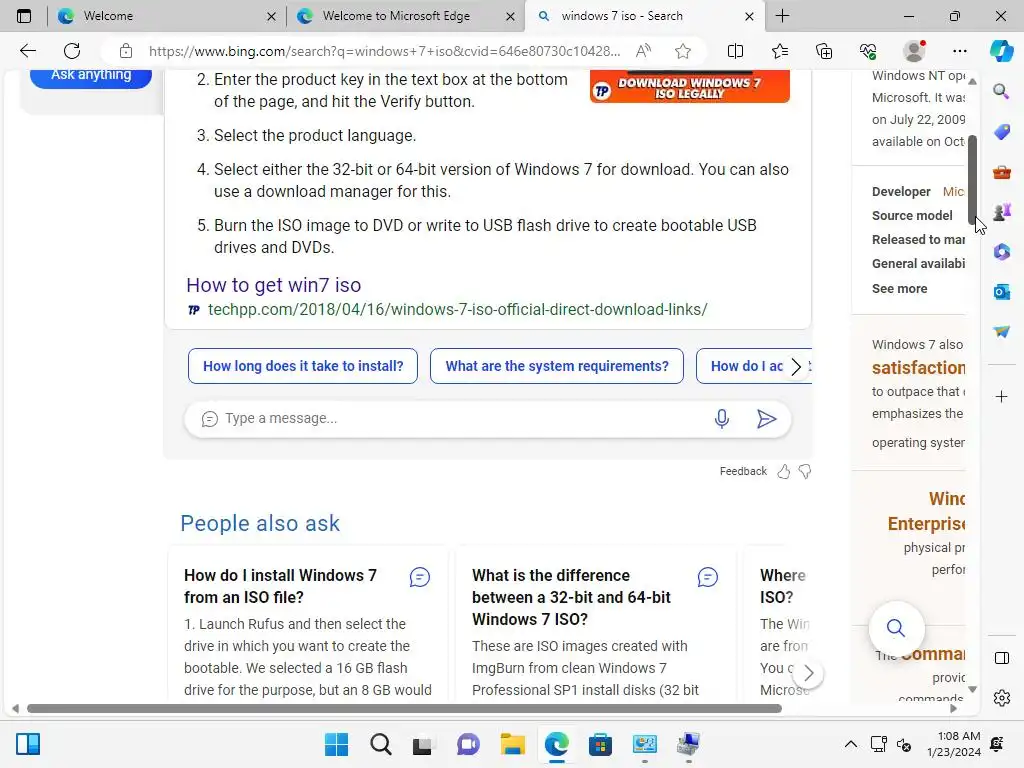Open sidebar Search tool
1024x768 pixels.
pos(1001,91)
